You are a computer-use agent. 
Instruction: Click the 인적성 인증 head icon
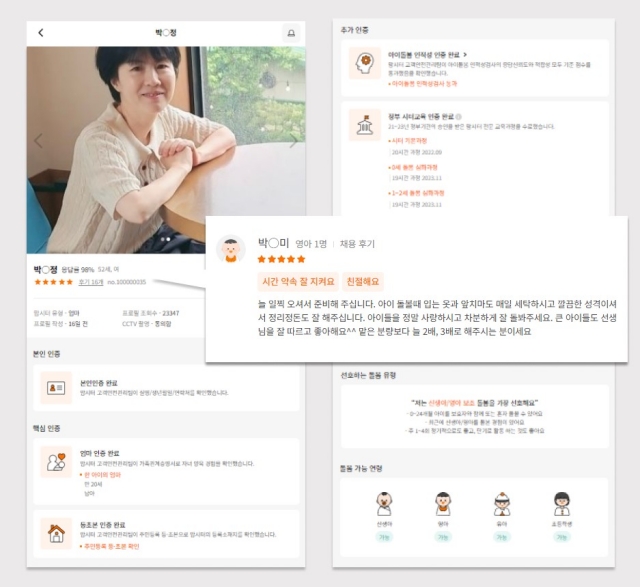pos(363,64)
